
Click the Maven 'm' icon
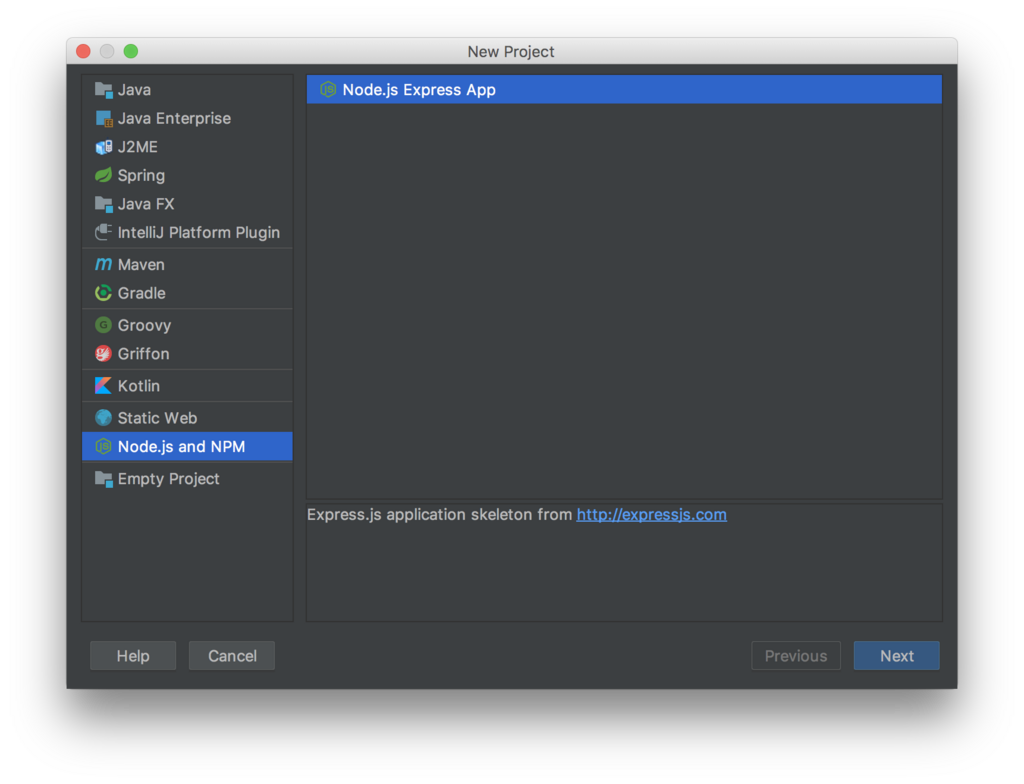104,265
